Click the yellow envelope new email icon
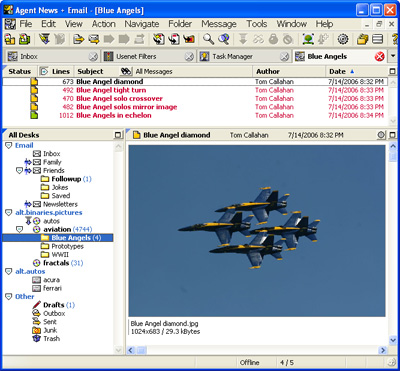 (94, 39)
